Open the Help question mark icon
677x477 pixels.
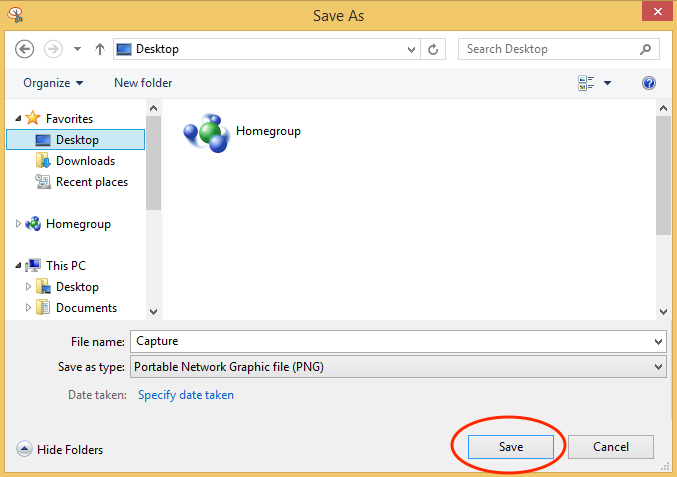click(649, 83)
